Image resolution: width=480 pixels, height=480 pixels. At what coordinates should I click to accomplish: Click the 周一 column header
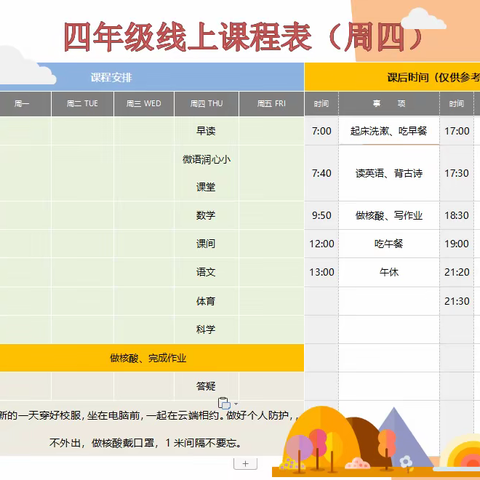[25, 104]
